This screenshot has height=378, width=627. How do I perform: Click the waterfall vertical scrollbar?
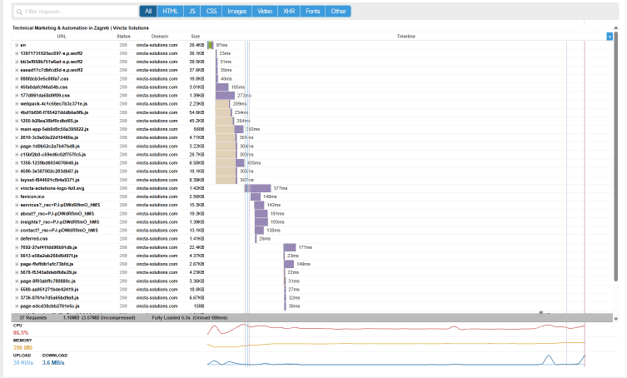pyautogui.click(x=616, y=156)
